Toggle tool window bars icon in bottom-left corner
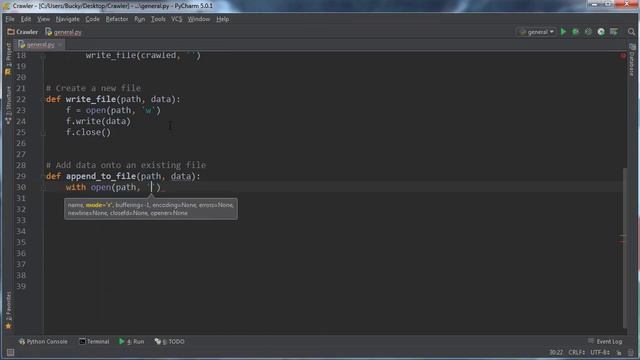 tap(10, 353)
